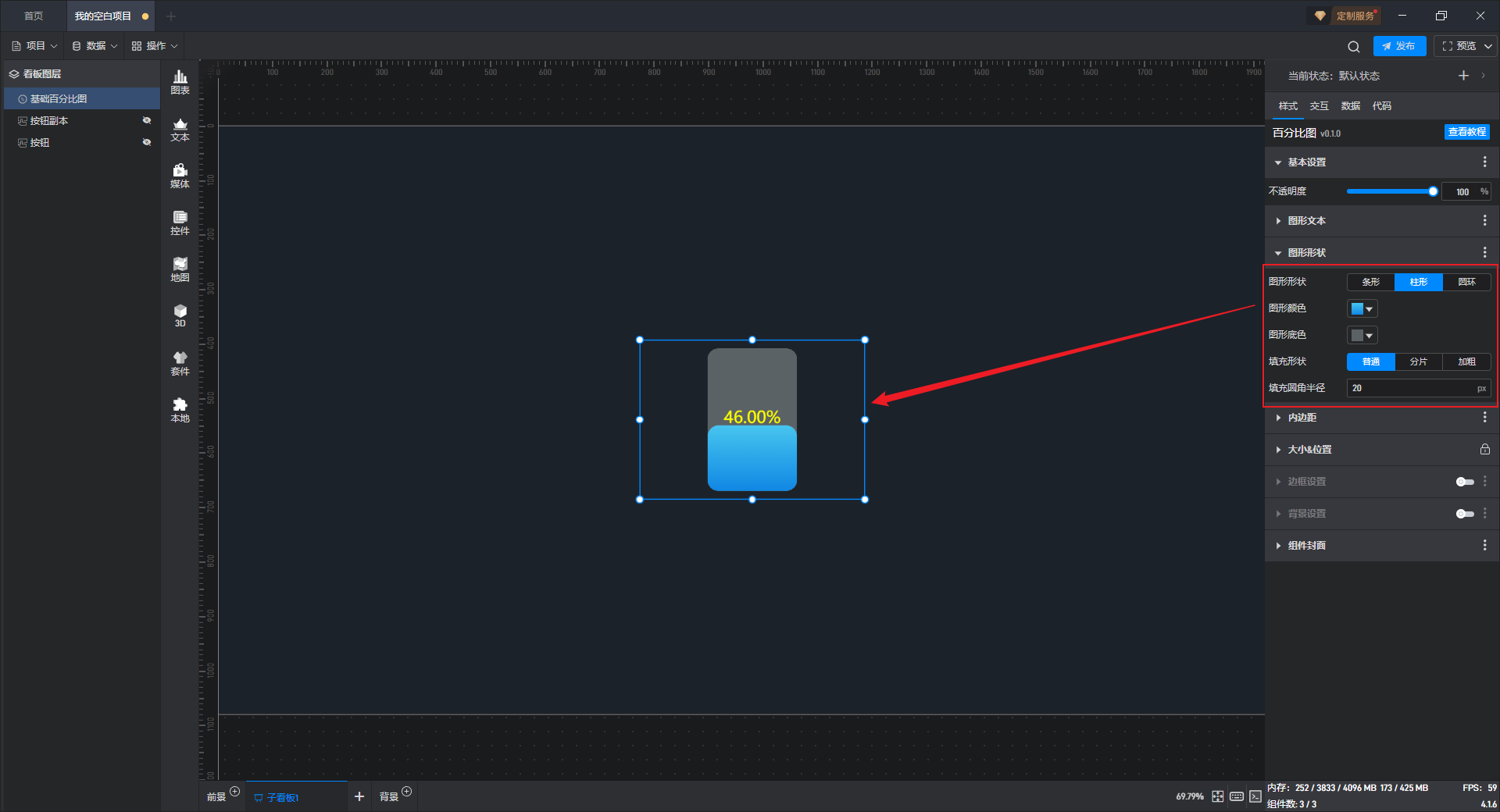Add a new sub-board with the plus icon
The image size is (1500, 812).
pyautogui.click(x=359, y=796)
